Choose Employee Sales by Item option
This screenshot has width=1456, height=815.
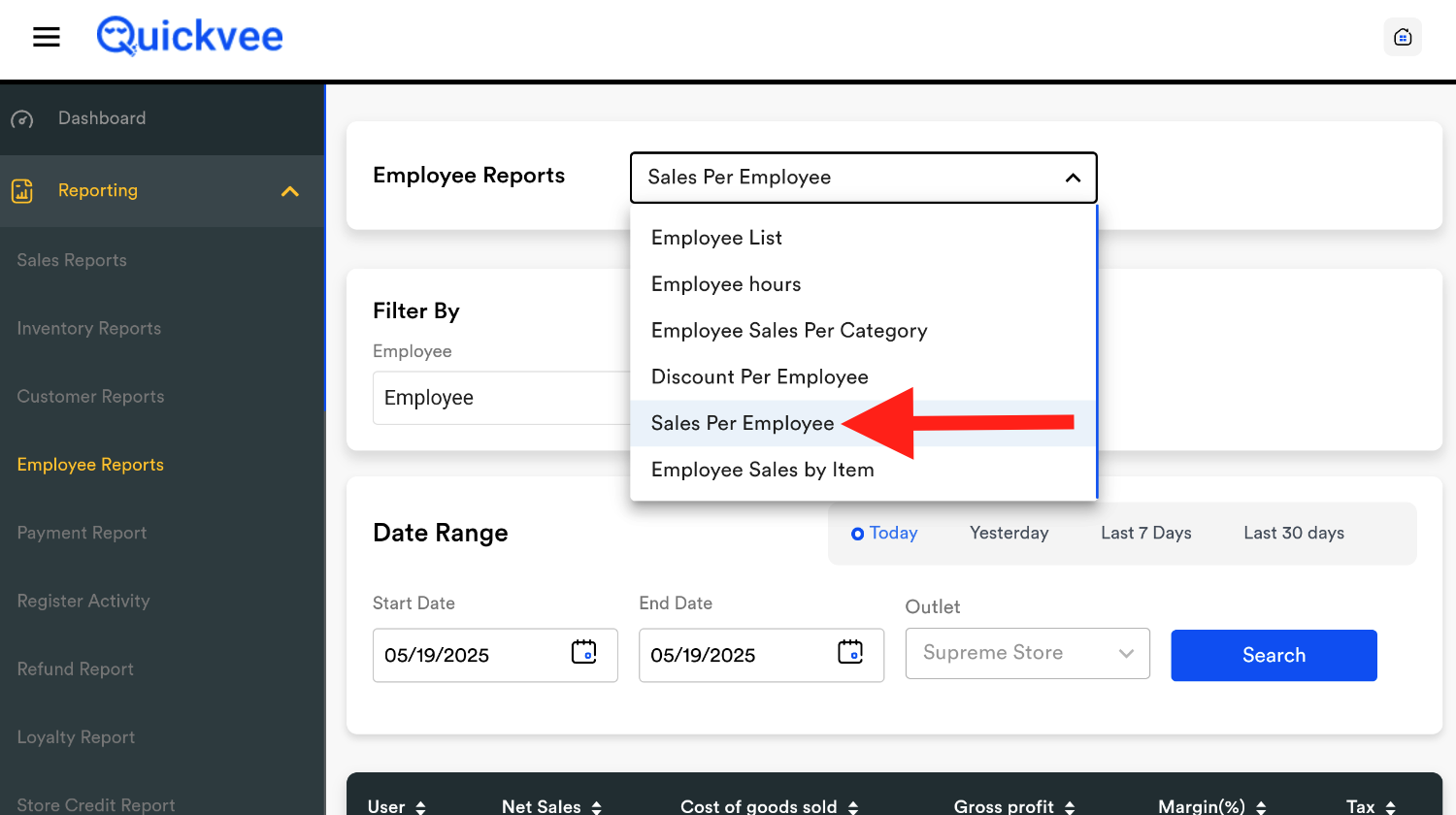click(x=762, y=470)
